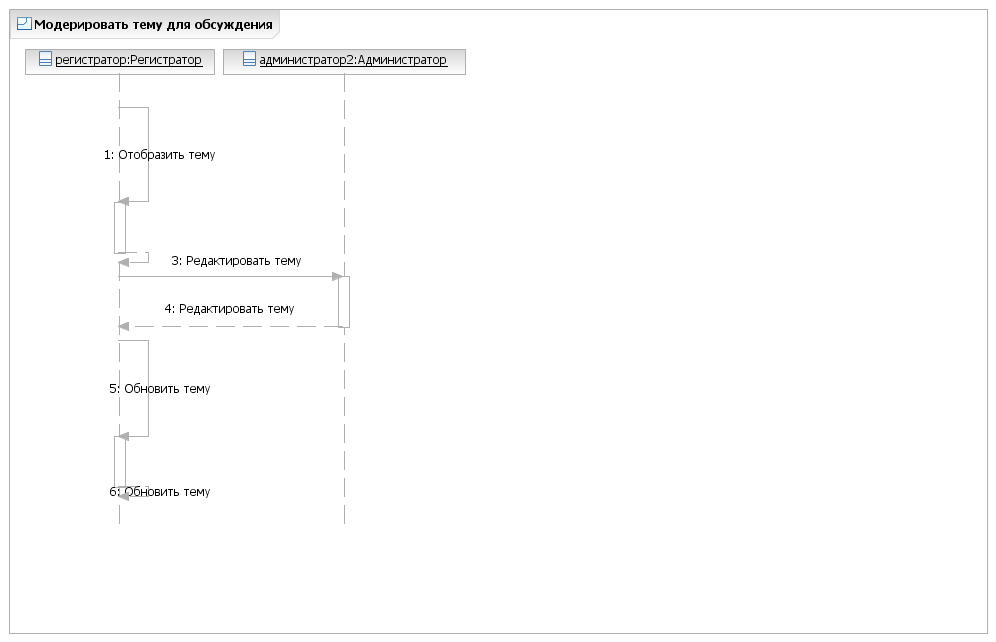Image resolution: width=996 pixels, height=642 pixels.
Task: Click arrowhead ending the 'Отобразить тему' self-call
Action: coord(124,201)
